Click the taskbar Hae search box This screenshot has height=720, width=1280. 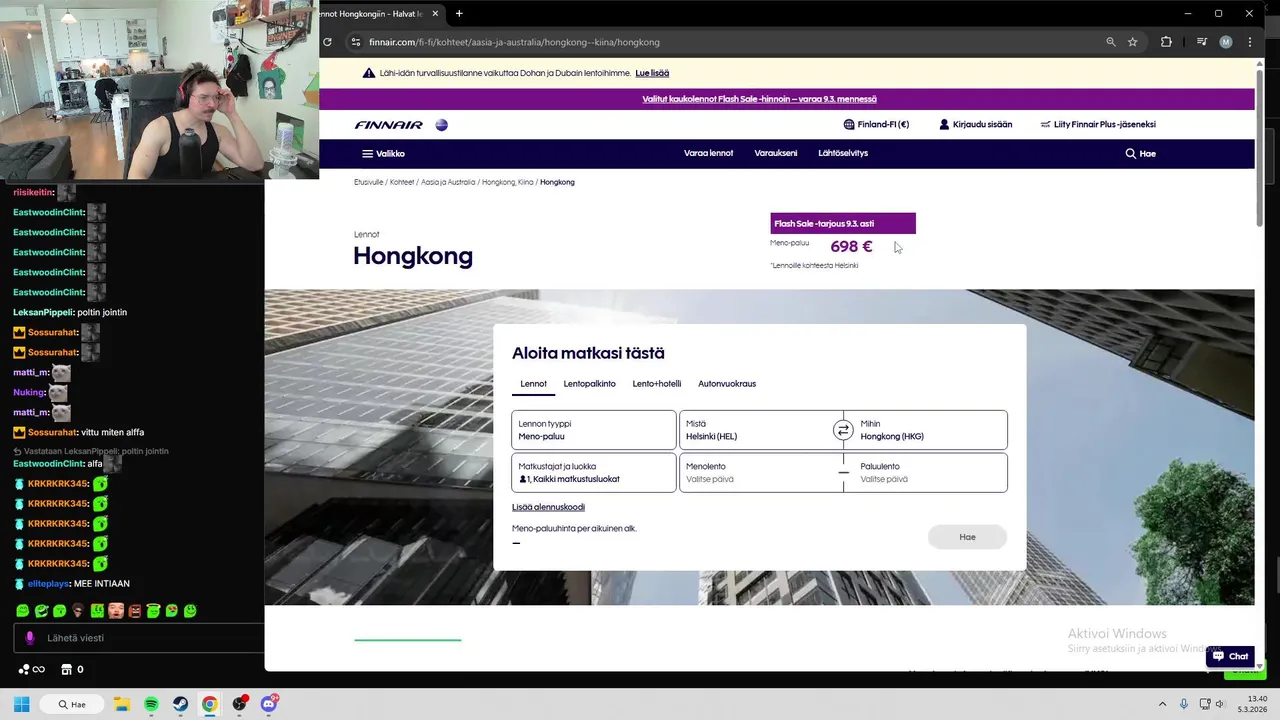click(x=72, y=704)
